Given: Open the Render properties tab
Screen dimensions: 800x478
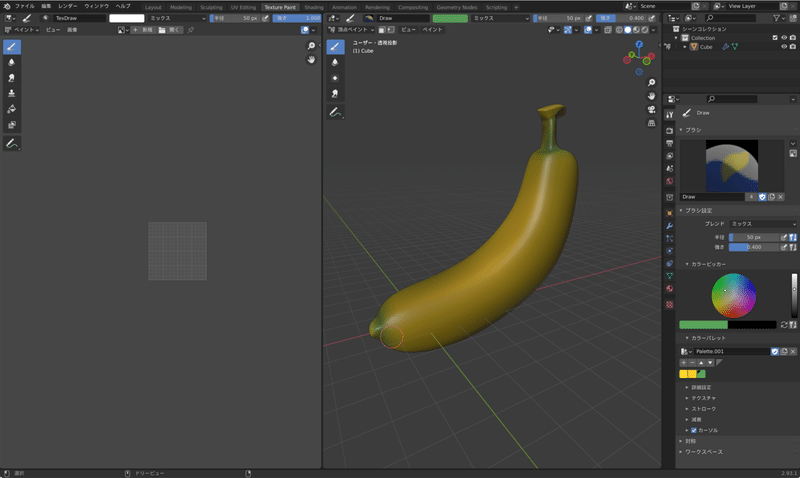Looking at the screenshot, I should click(x=669, y=131).
